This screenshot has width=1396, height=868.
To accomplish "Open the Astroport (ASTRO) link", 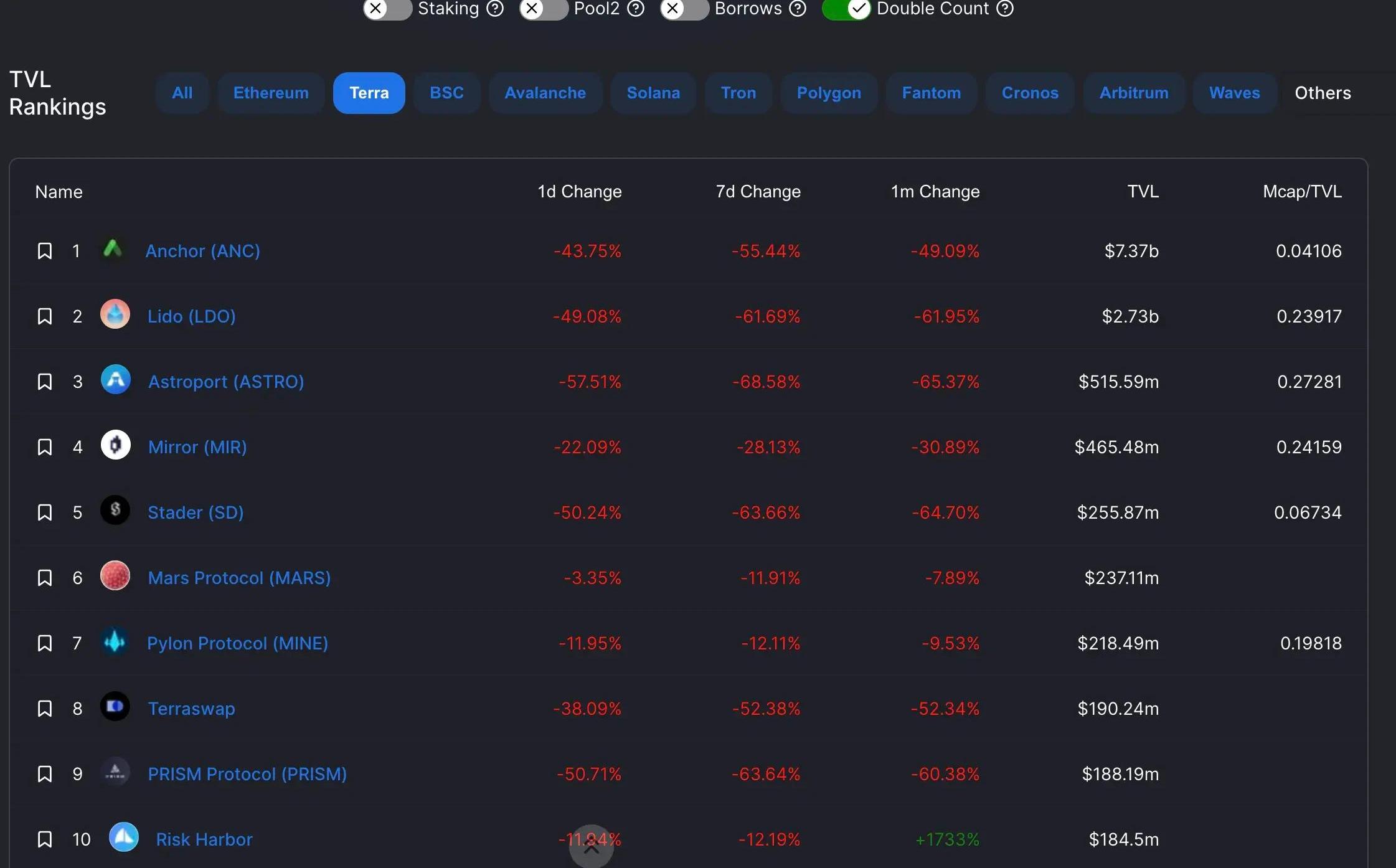I will tap(226, 382).
